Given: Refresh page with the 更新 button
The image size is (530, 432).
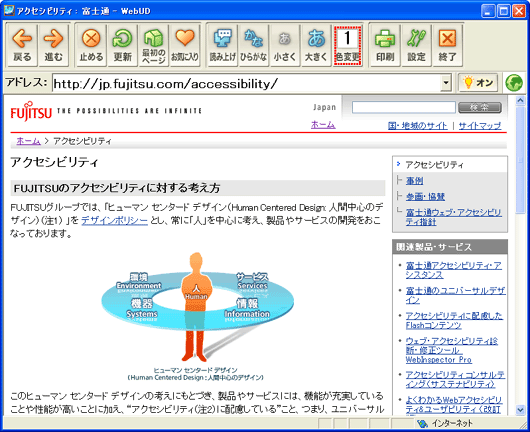Looking at the screenshot, I should (122, 45).
